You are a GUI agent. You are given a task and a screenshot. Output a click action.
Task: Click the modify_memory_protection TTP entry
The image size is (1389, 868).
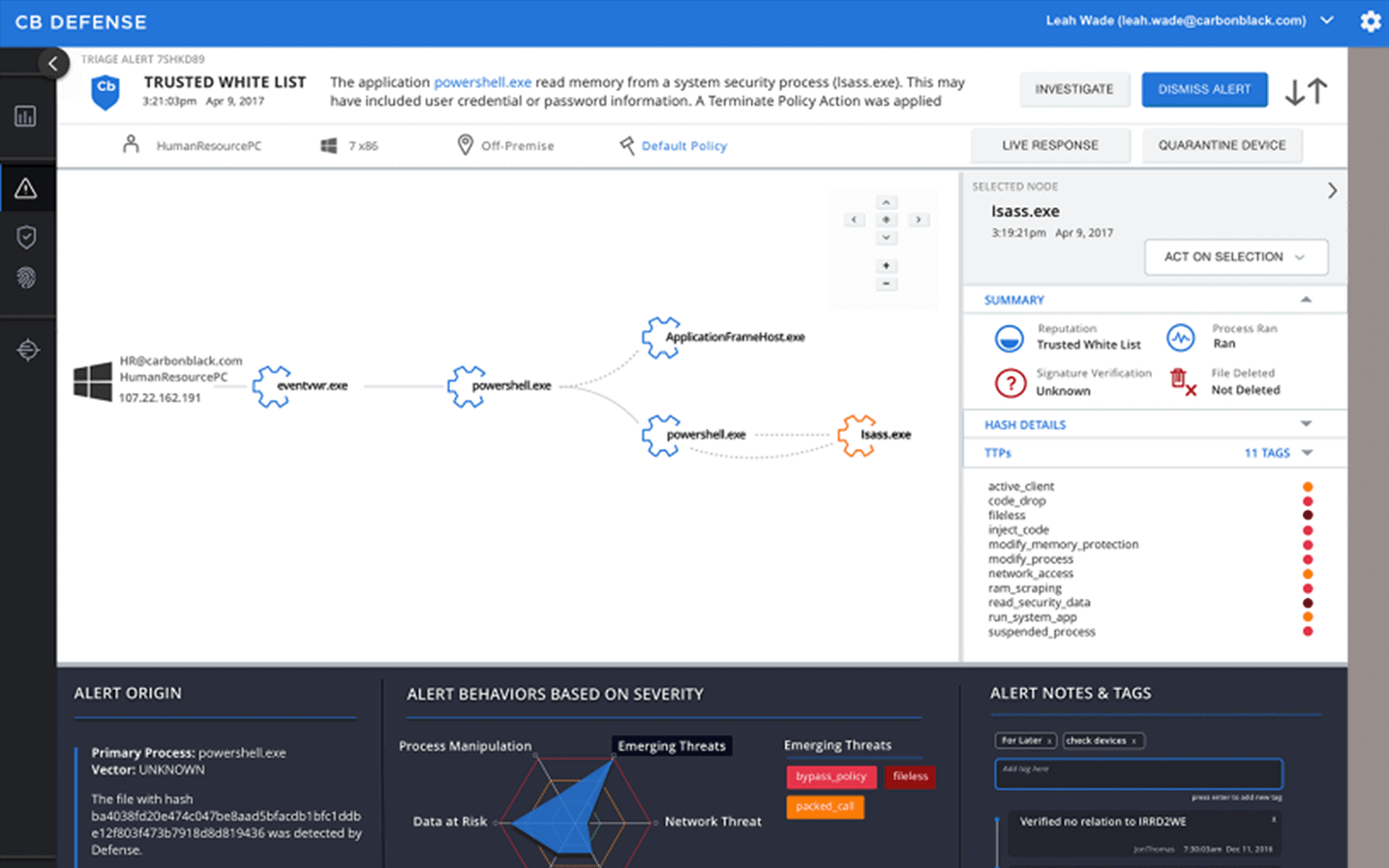click(1063, 545)
